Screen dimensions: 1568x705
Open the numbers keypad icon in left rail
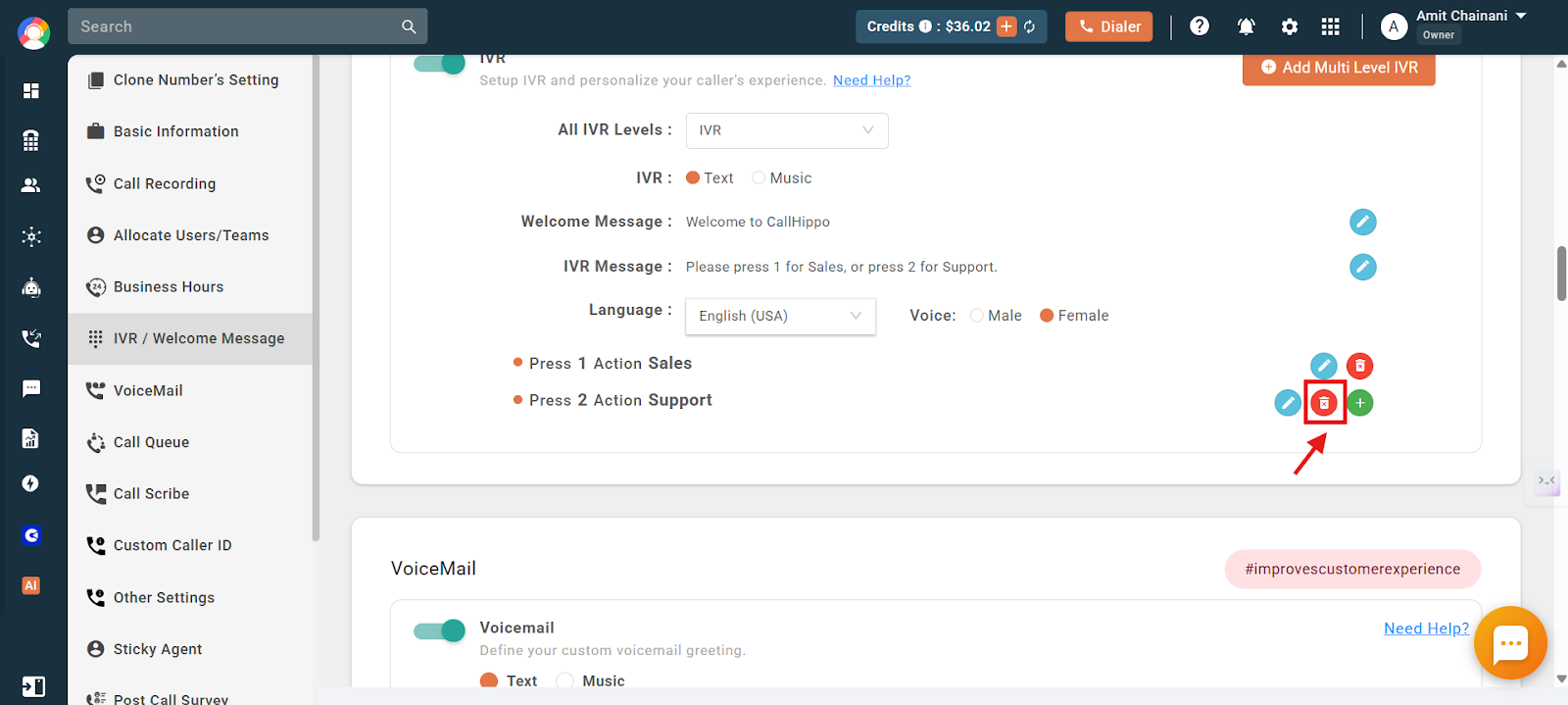click(x=31, y=140)
